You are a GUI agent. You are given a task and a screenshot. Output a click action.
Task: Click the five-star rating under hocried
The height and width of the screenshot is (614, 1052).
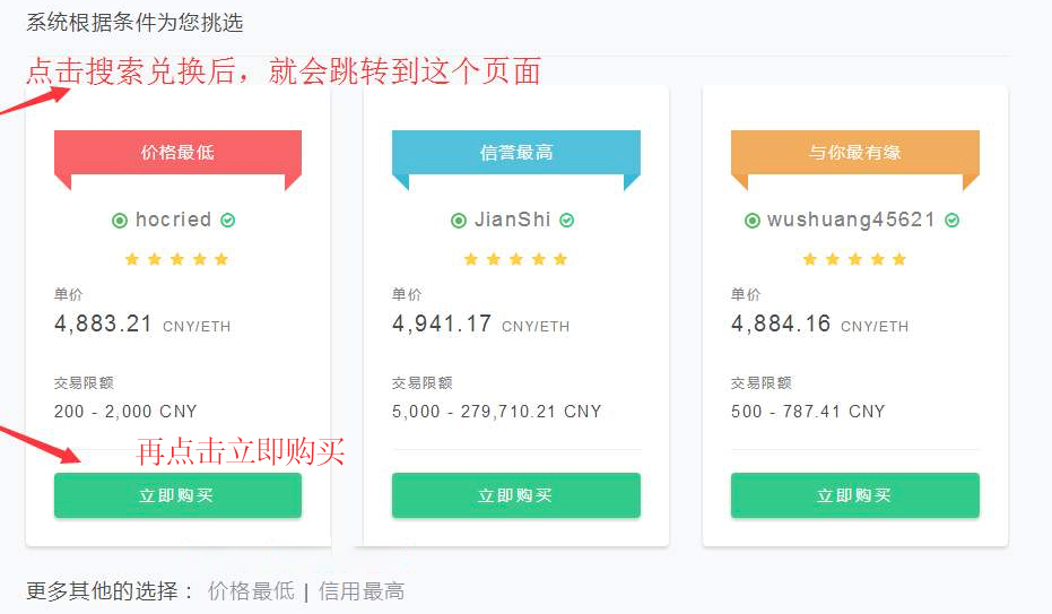(177, 260)
